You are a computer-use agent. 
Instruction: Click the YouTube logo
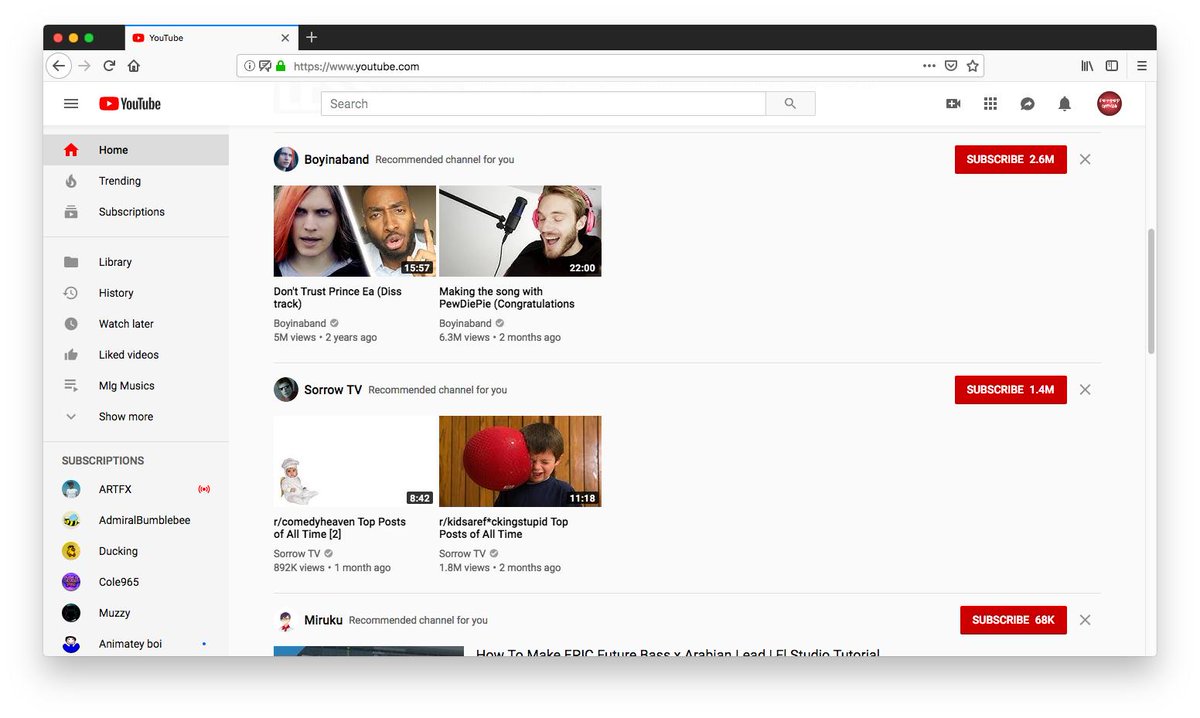130,104
